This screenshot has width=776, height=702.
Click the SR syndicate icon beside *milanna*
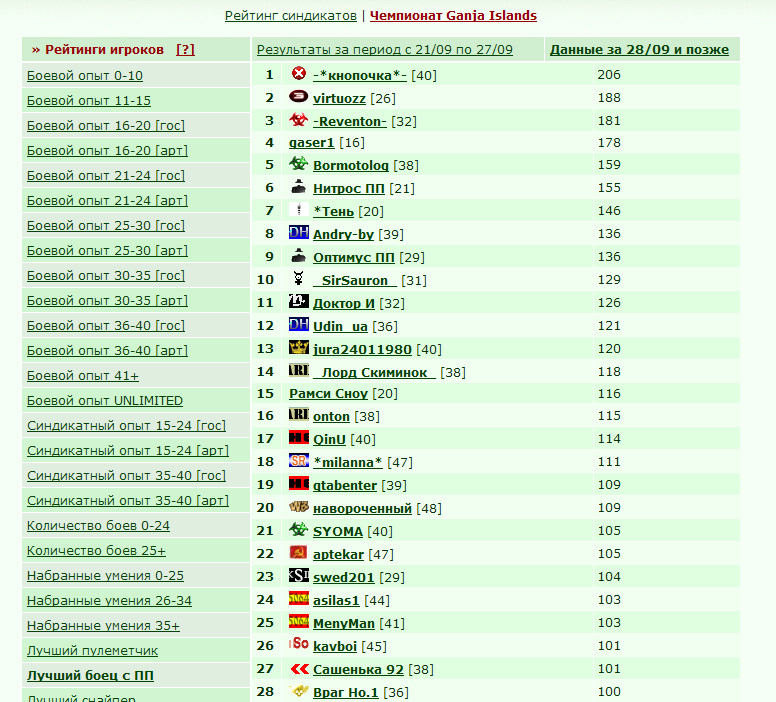point(298,460)
